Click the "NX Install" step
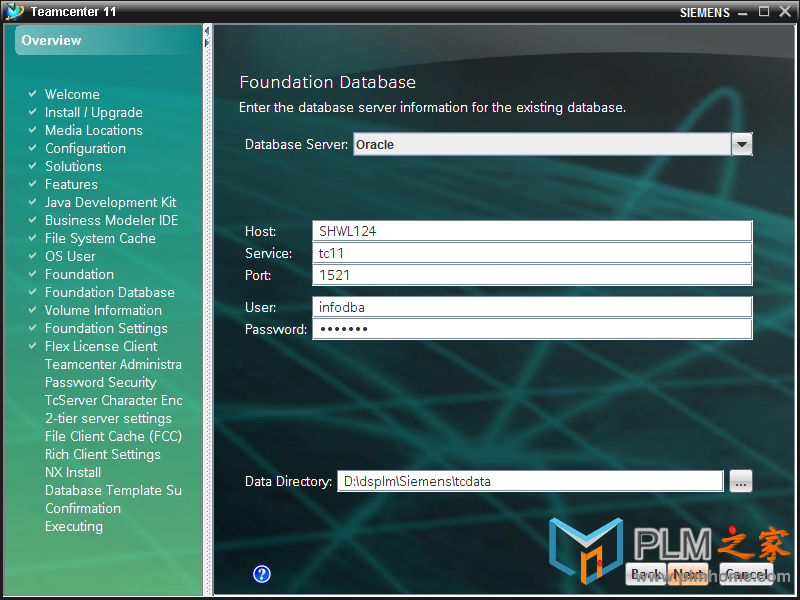Viewport: 800px width, 600px height. tap(73, 472)
